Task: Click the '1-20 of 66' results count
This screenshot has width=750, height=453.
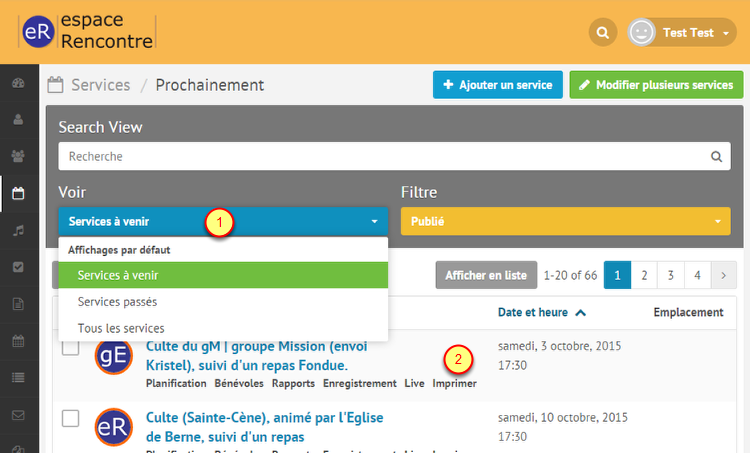Action: tap(570, 275)
